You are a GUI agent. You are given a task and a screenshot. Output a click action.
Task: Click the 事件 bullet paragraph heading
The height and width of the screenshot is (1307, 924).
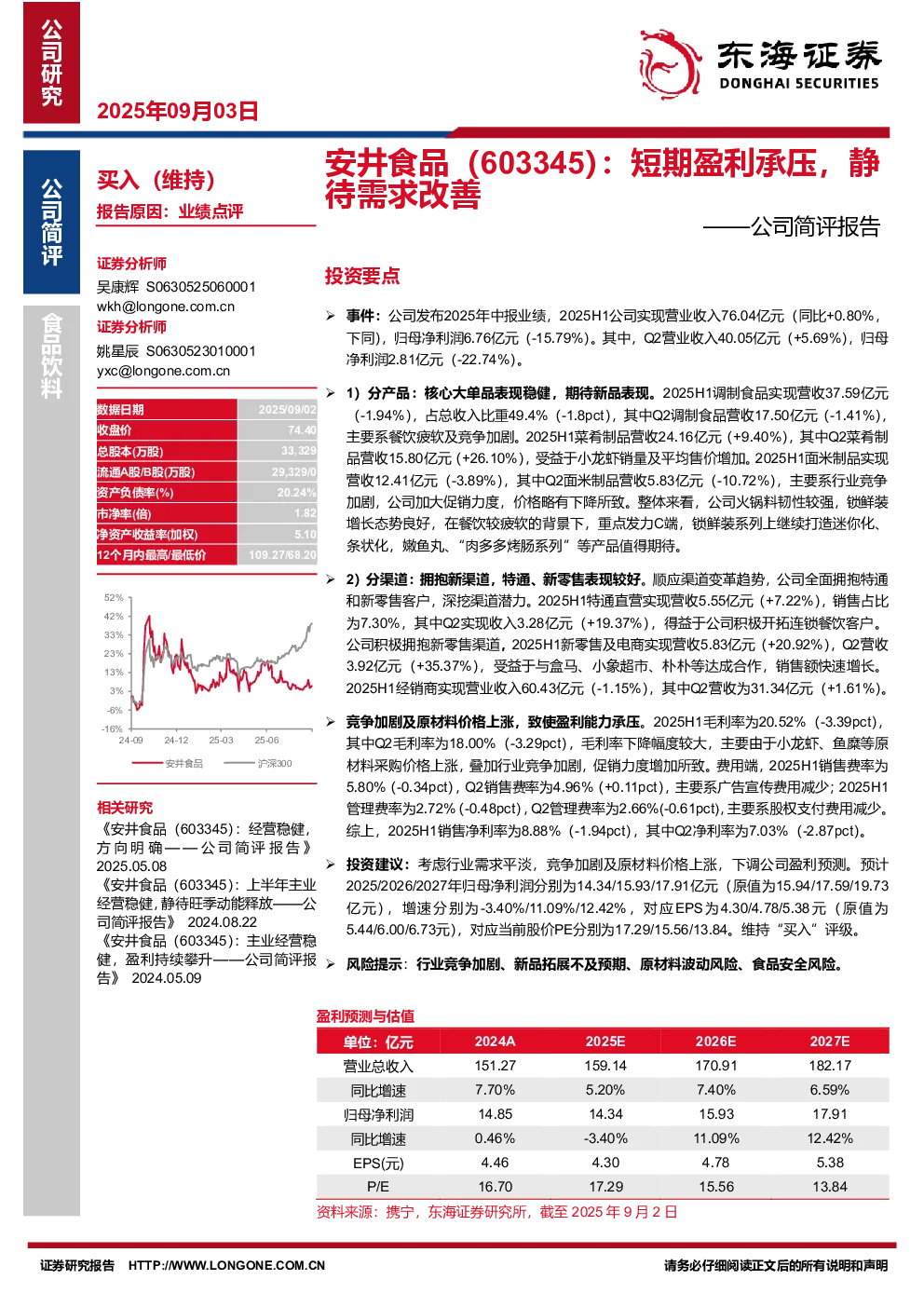(x=363, y=316)
